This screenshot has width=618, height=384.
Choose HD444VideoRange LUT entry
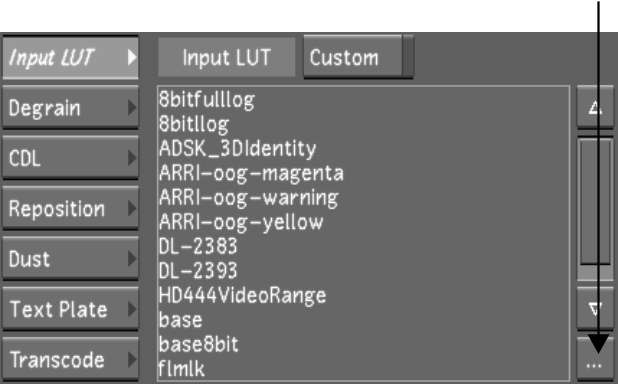(242, 296)
